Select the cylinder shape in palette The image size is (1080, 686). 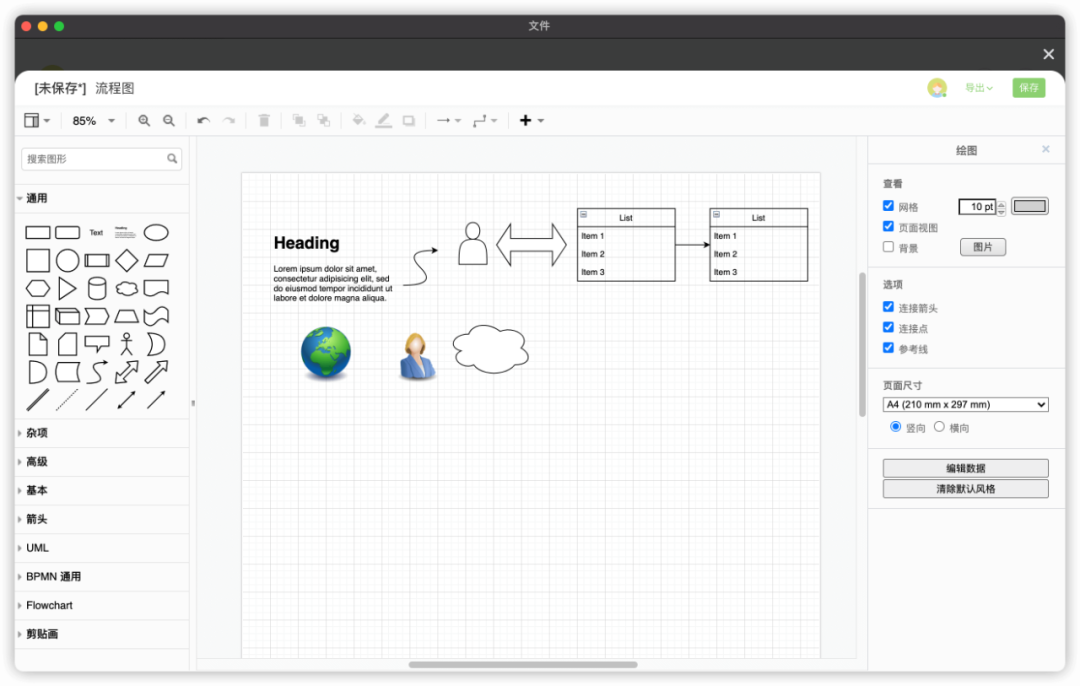[x=97, y=288]
